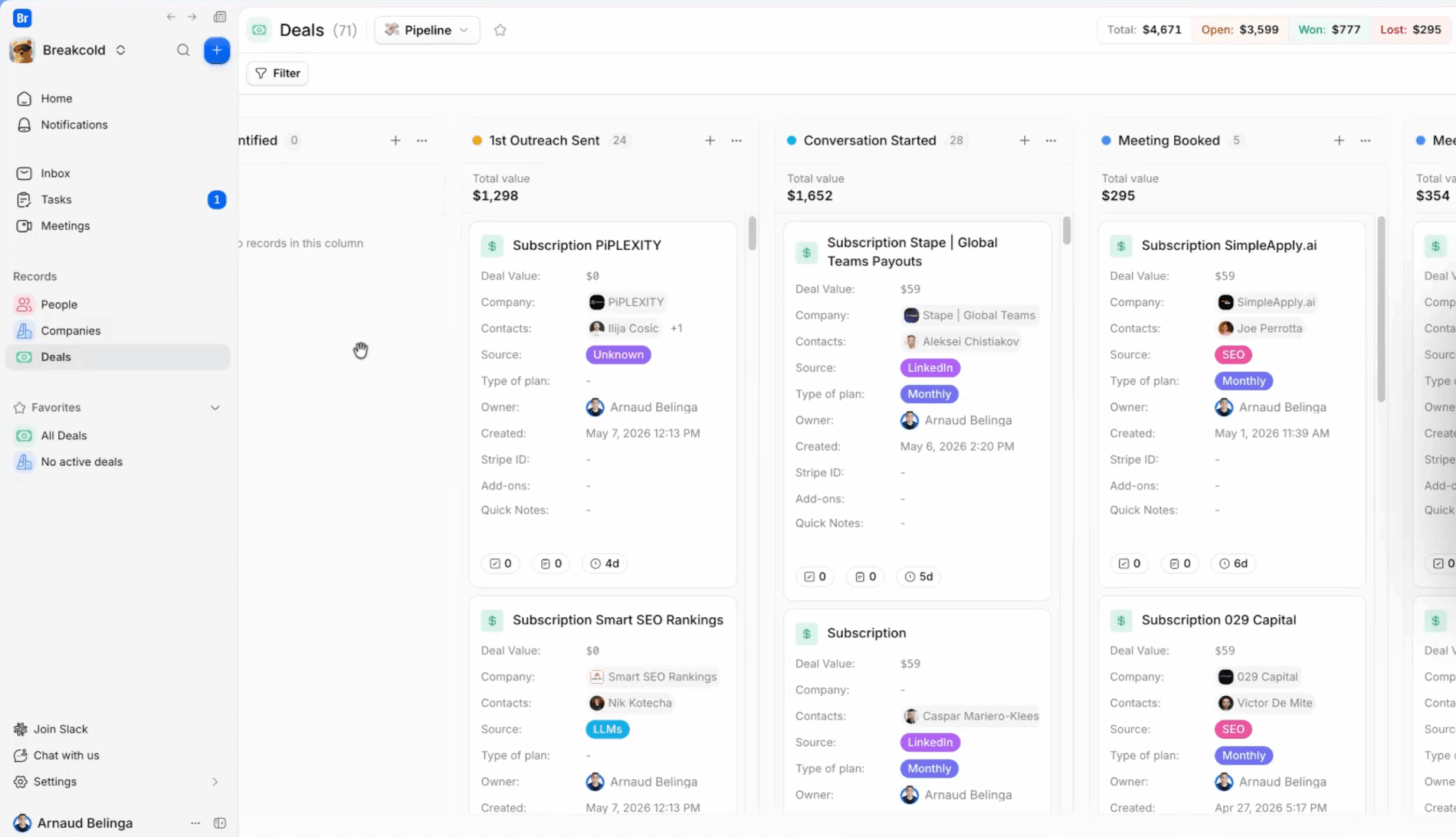Favorite the Deals view with star

pos(500,30)
